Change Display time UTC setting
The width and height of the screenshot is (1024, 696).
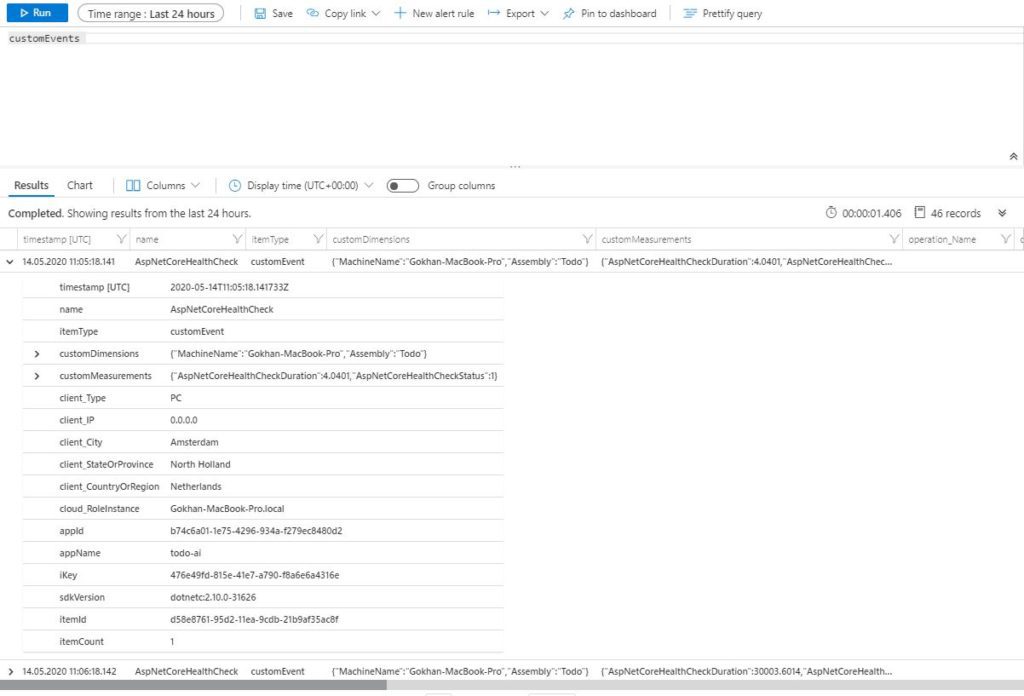pyautogui.click(x=301, y=185)
